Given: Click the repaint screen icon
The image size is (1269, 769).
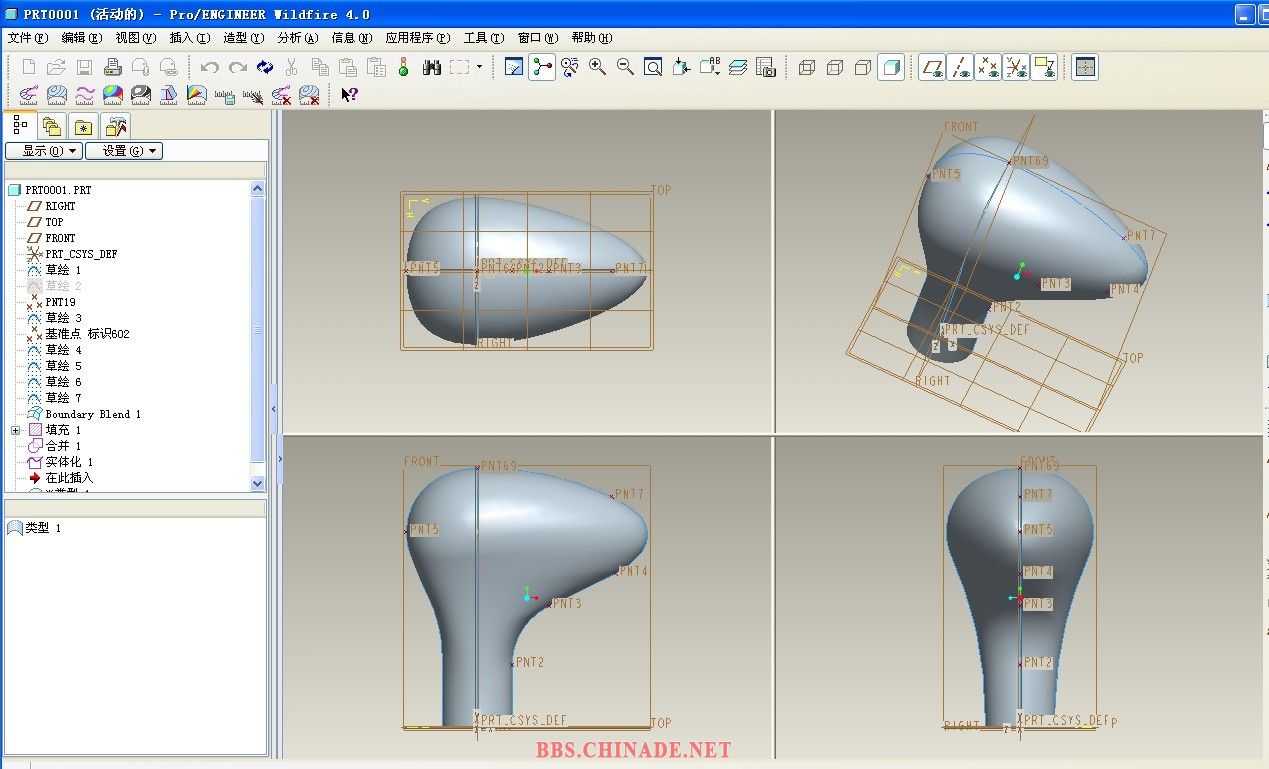Looking at the screenshot, I should pyautogui.click(x=514, y=67).
